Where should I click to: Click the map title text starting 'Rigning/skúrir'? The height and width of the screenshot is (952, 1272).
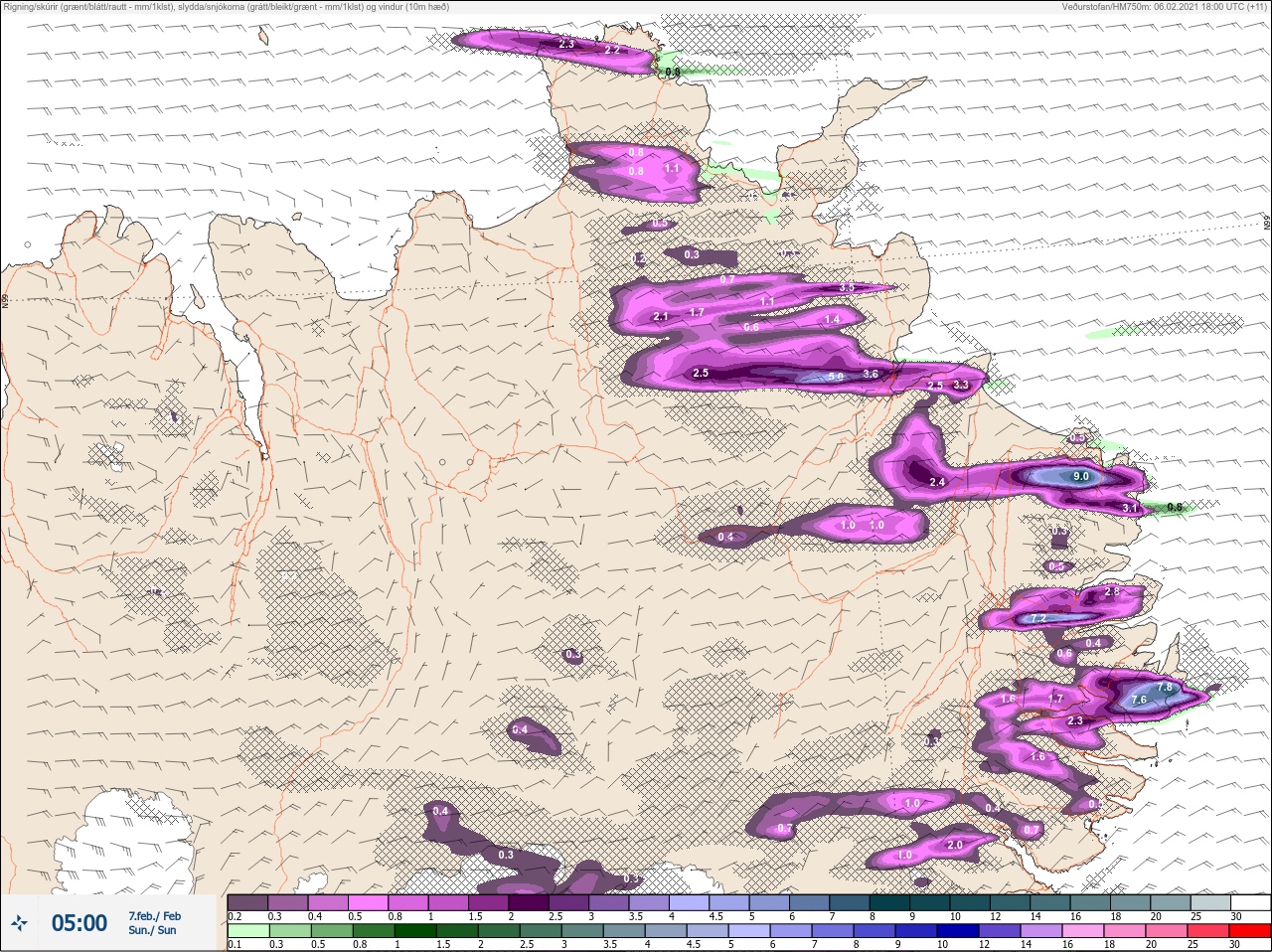[x=226, y=6]
